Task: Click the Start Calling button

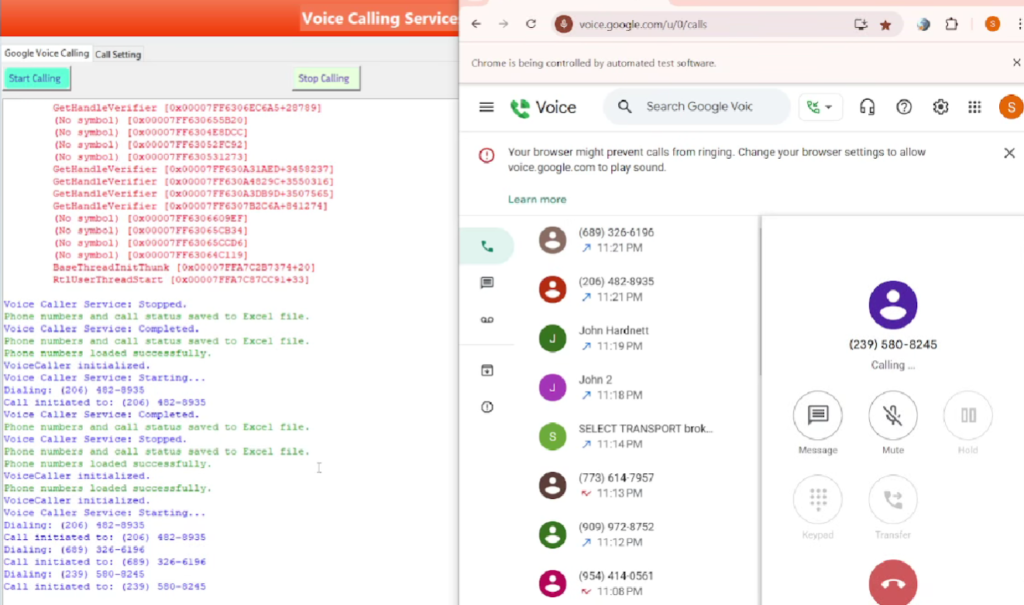Action: tap(36, 78)
